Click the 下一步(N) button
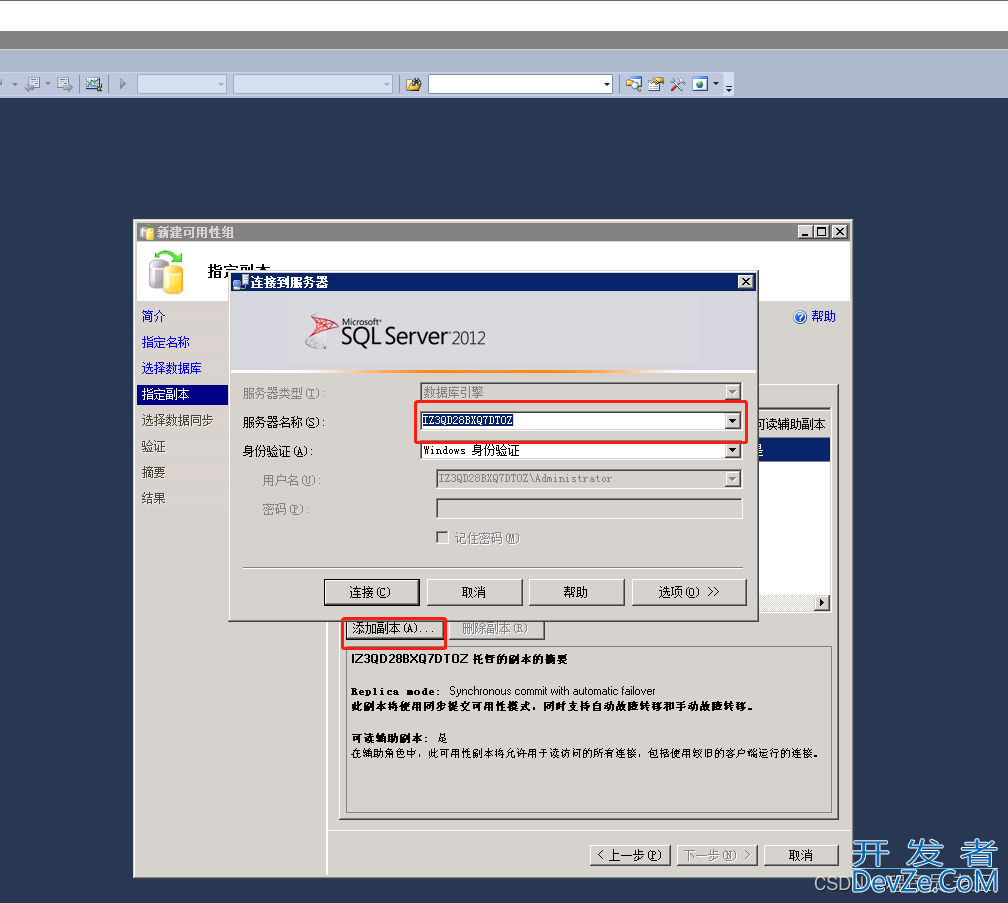1008x903 pixels. 717,855
